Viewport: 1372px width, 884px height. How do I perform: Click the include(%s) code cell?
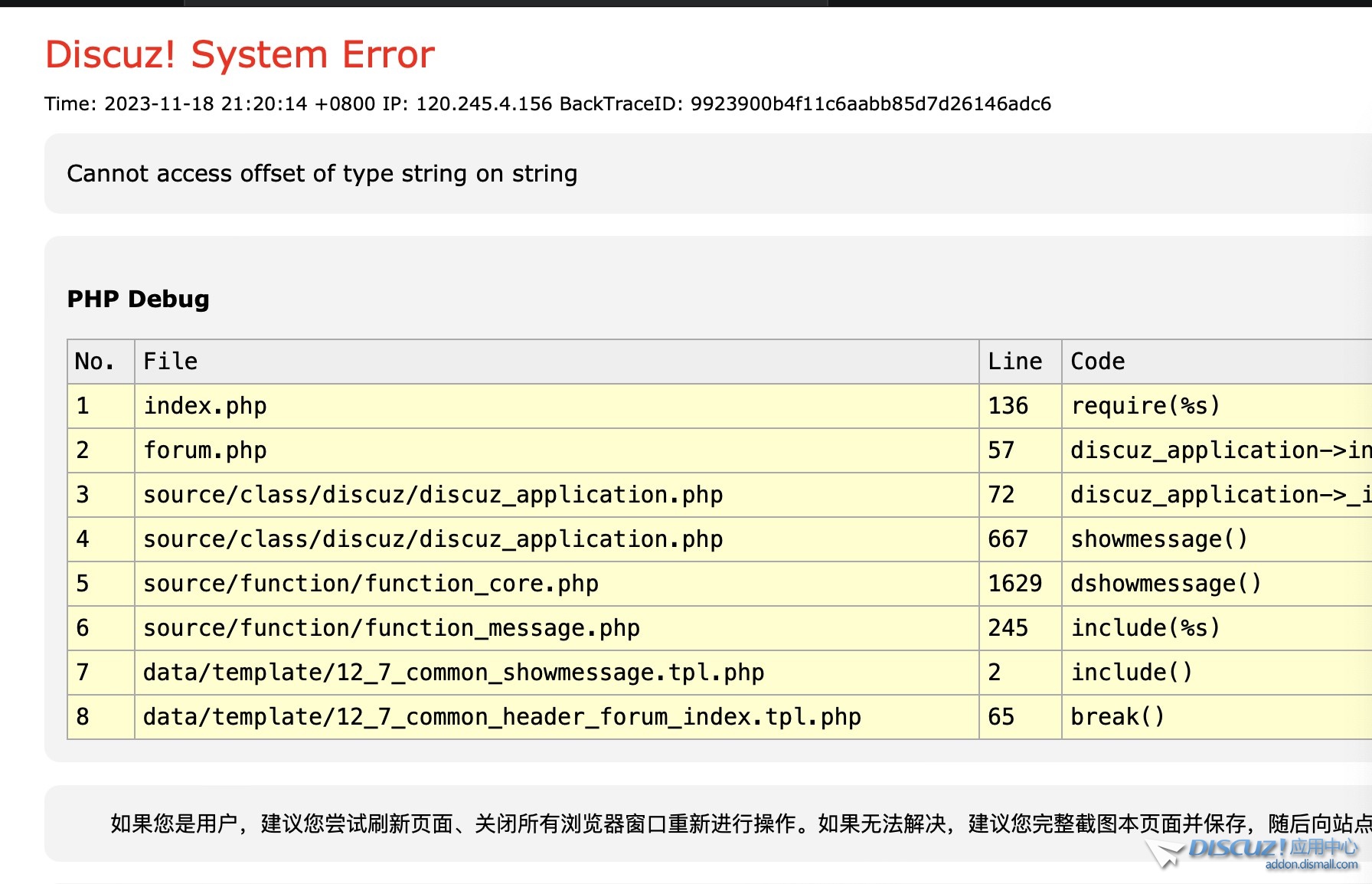click(1217, 628)
